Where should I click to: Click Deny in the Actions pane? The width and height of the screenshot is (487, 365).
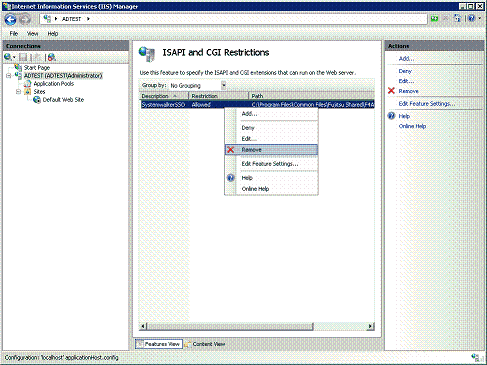(x=405, y=71)
